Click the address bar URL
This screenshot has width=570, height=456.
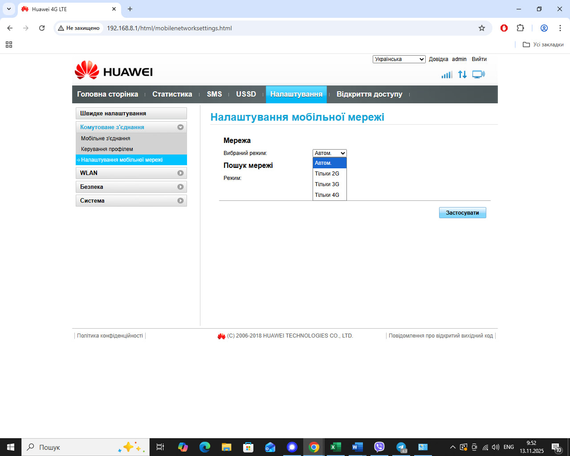click(x=169, y=28)
